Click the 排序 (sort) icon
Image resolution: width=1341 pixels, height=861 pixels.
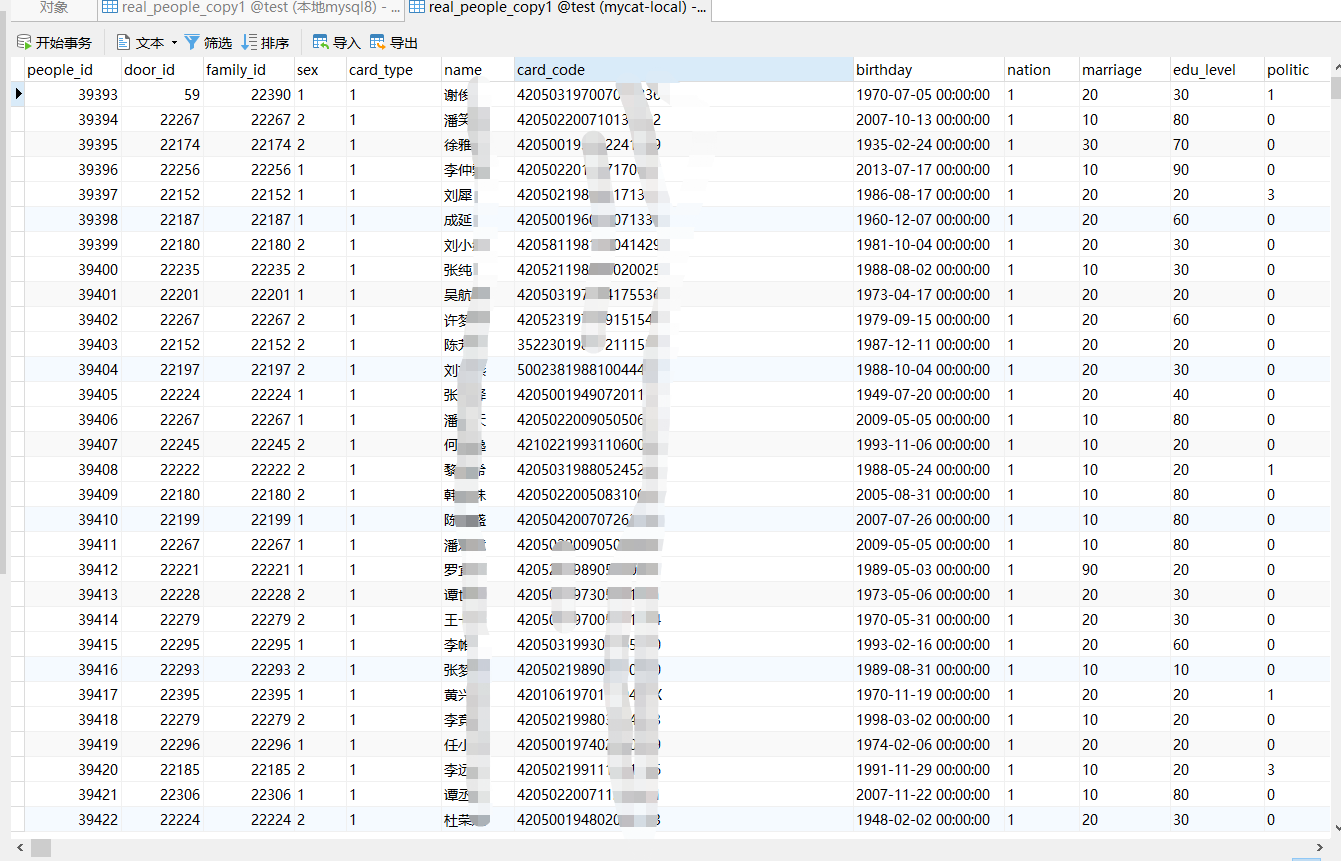(x=249, y=42)
